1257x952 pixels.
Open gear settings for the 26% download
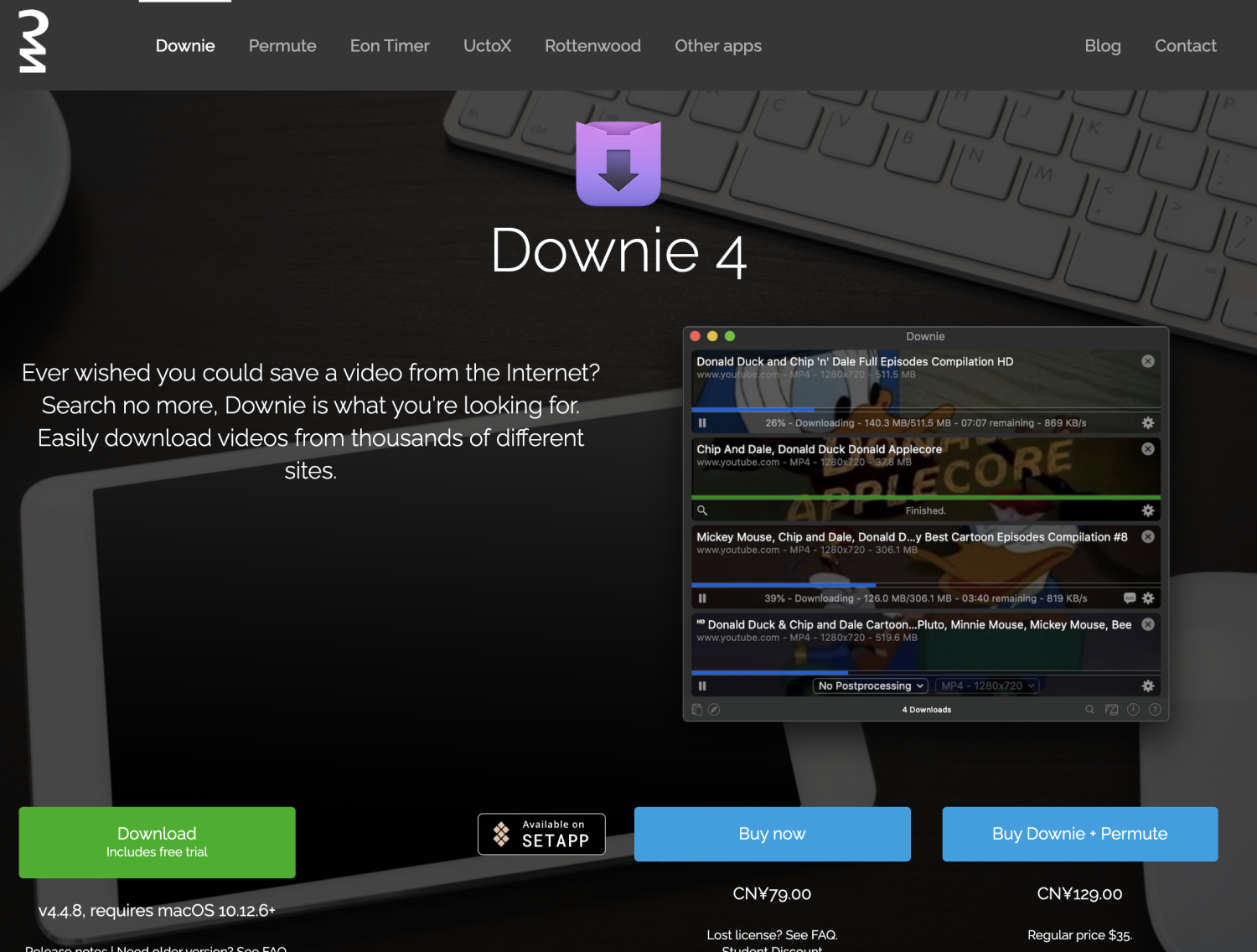click(1148, 423)
